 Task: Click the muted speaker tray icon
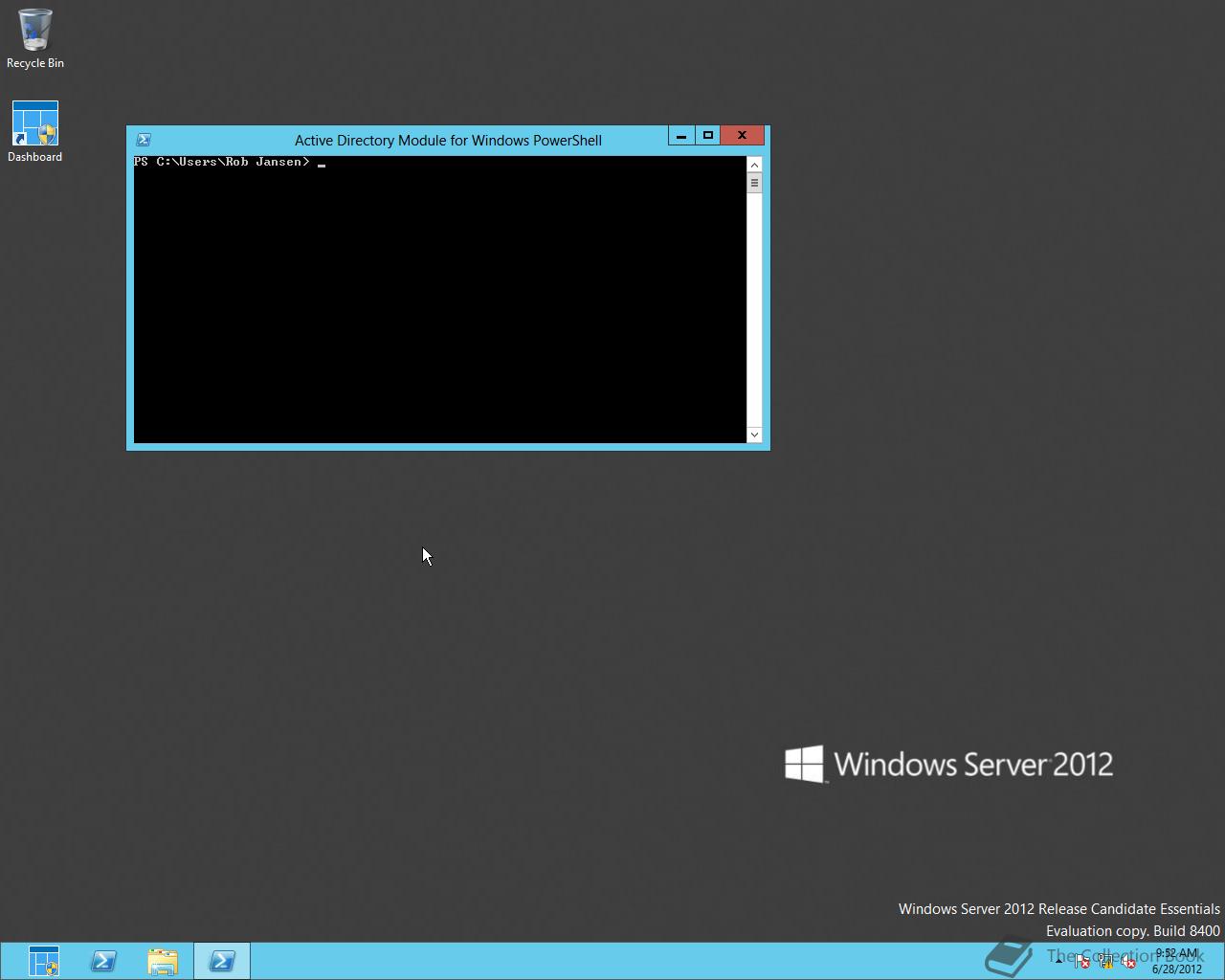point(1128,961)
